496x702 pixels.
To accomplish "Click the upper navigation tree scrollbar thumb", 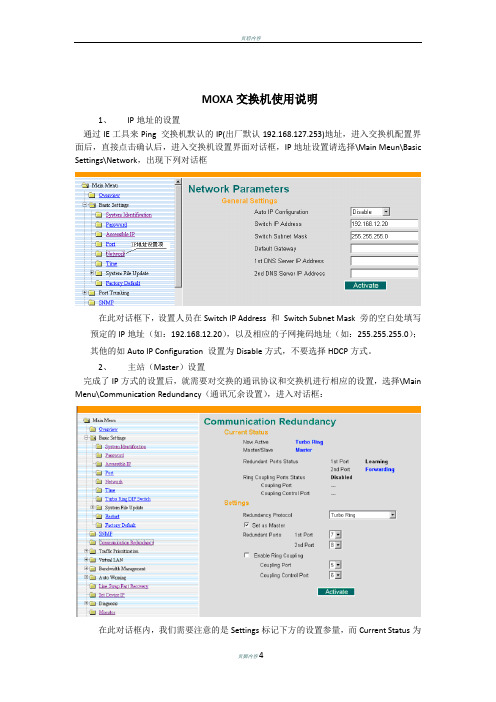I will point(178,236).
